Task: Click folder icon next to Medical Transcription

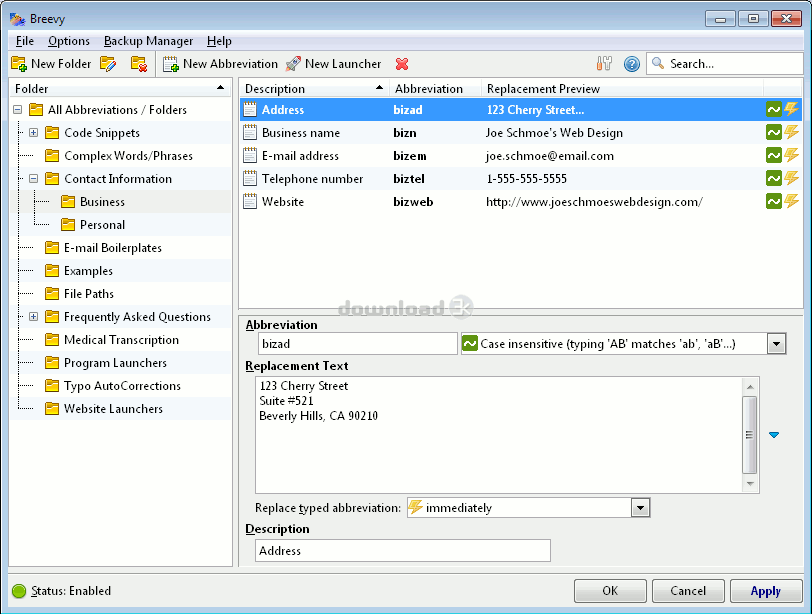Action: (52, 340)
